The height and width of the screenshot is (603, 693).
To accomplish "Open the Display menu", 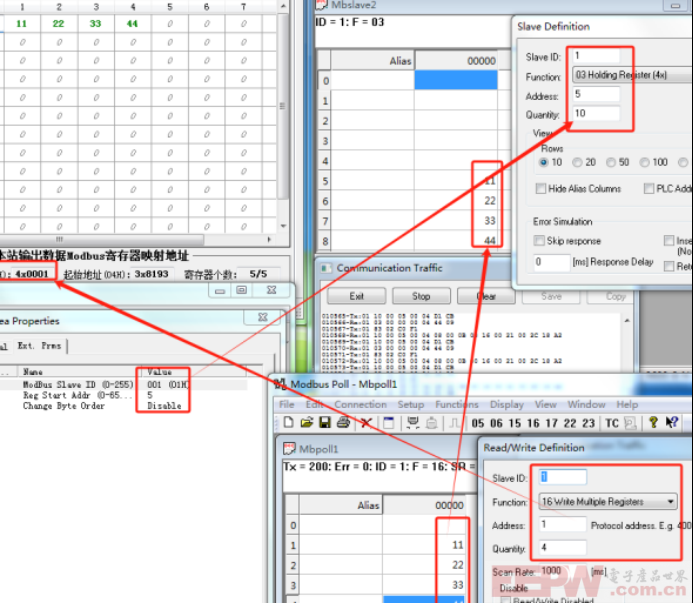I will (506, 404).
